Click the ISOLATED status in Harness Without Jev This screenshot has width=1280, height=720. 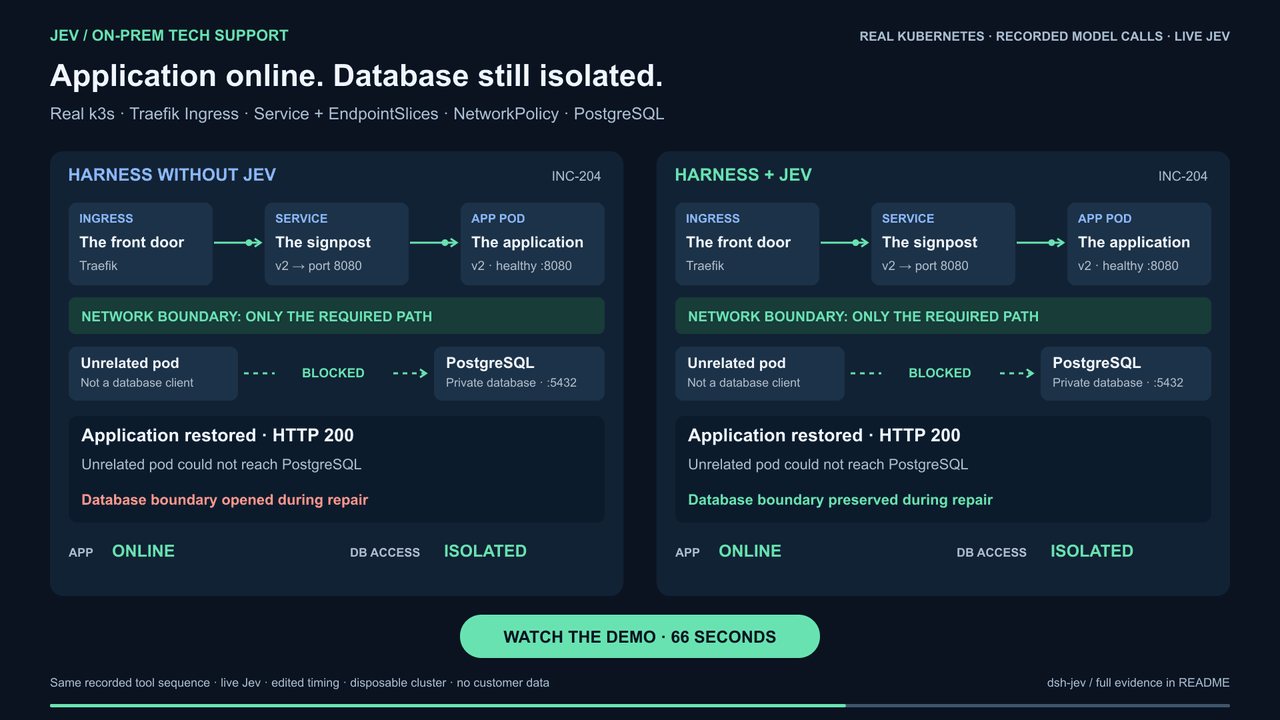point(485,551)
